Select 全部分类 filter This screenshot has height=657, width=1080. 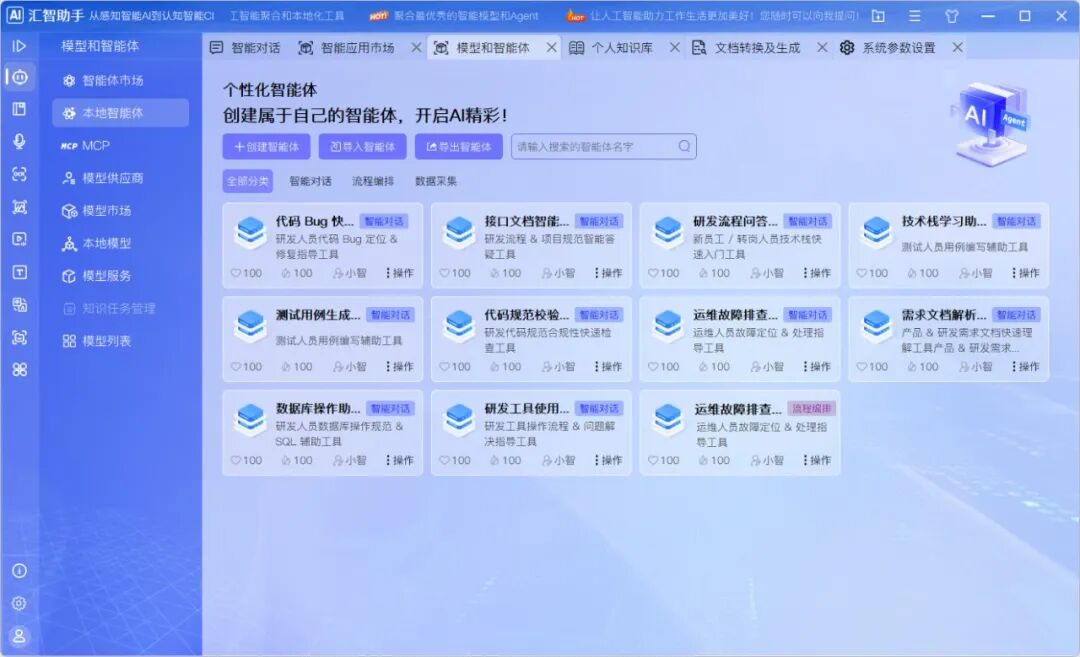pyautogui.click(x=248, y=181)
